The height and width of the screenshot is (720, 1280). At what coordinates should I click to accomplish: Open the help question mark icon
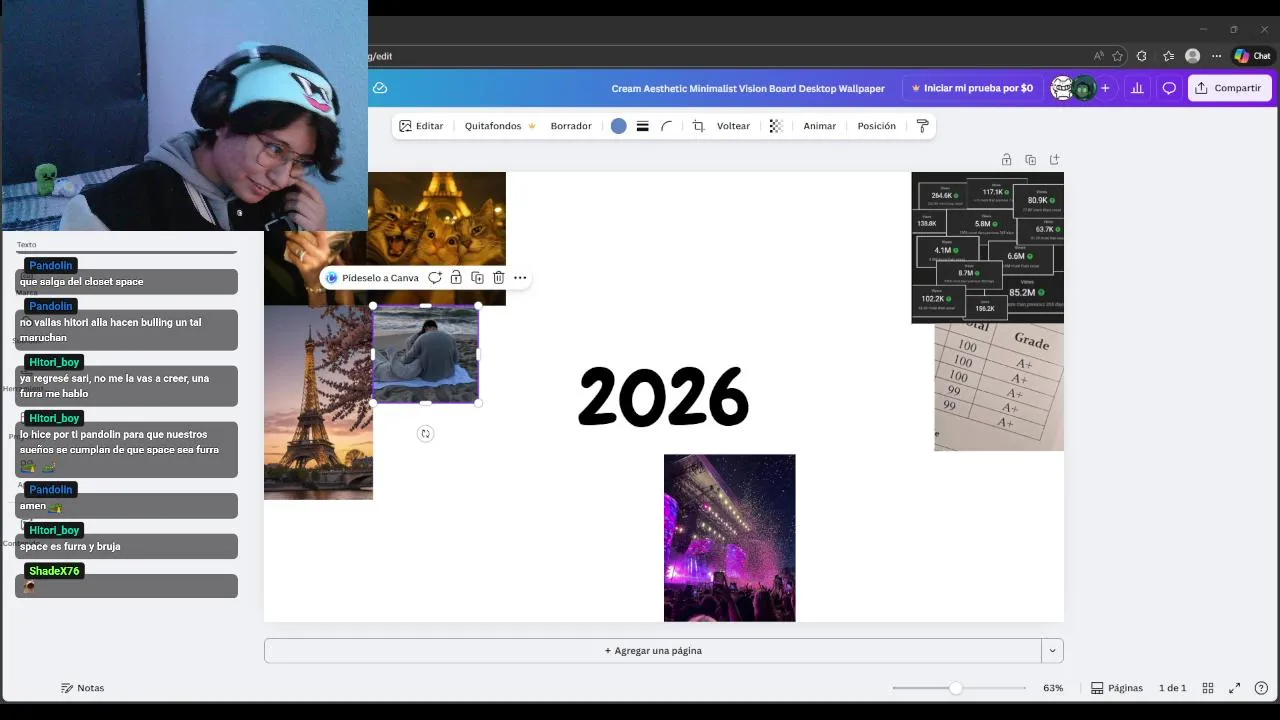click(1261, 688)
